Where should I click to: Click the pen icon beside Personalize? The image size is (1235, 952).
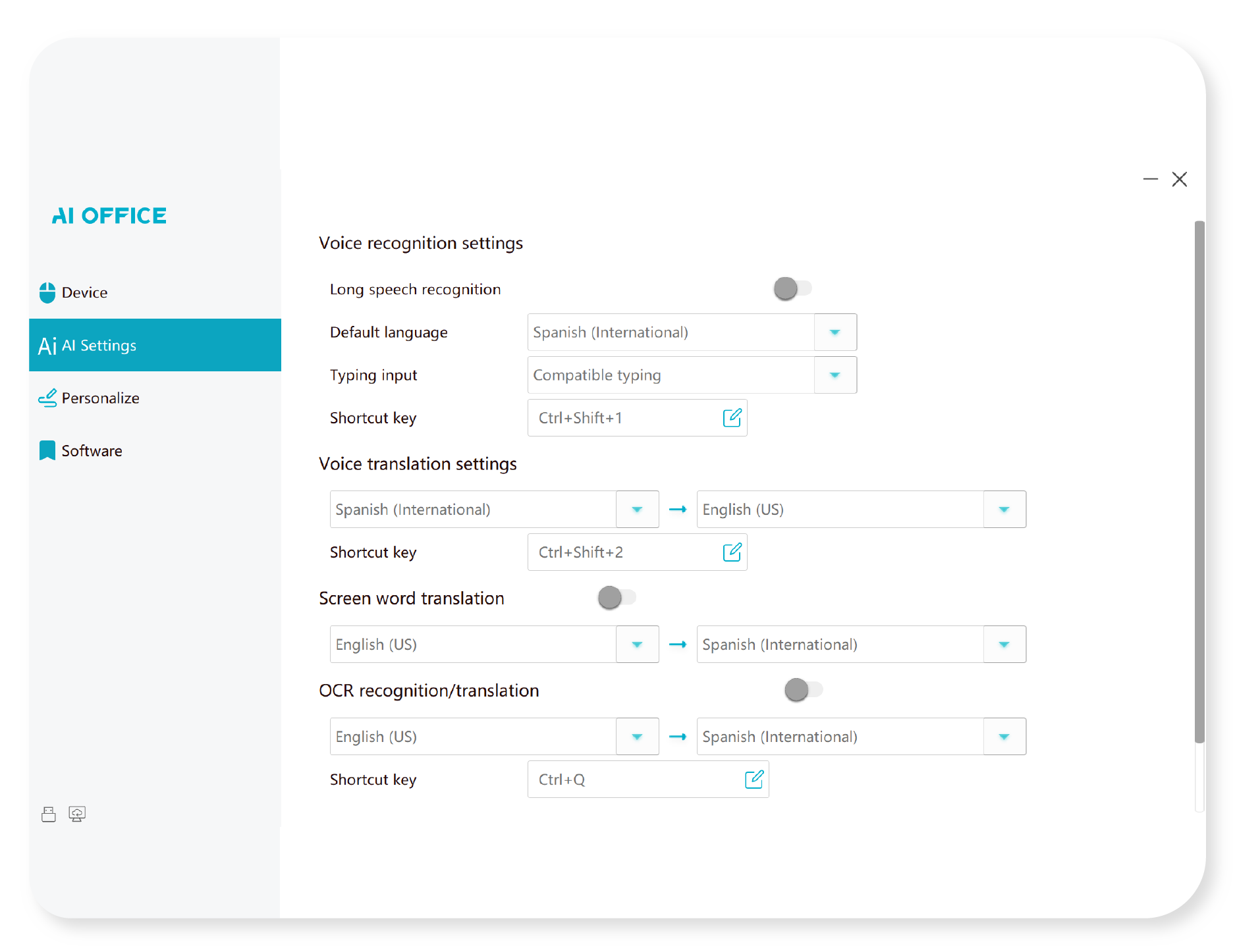coord(47,398)
